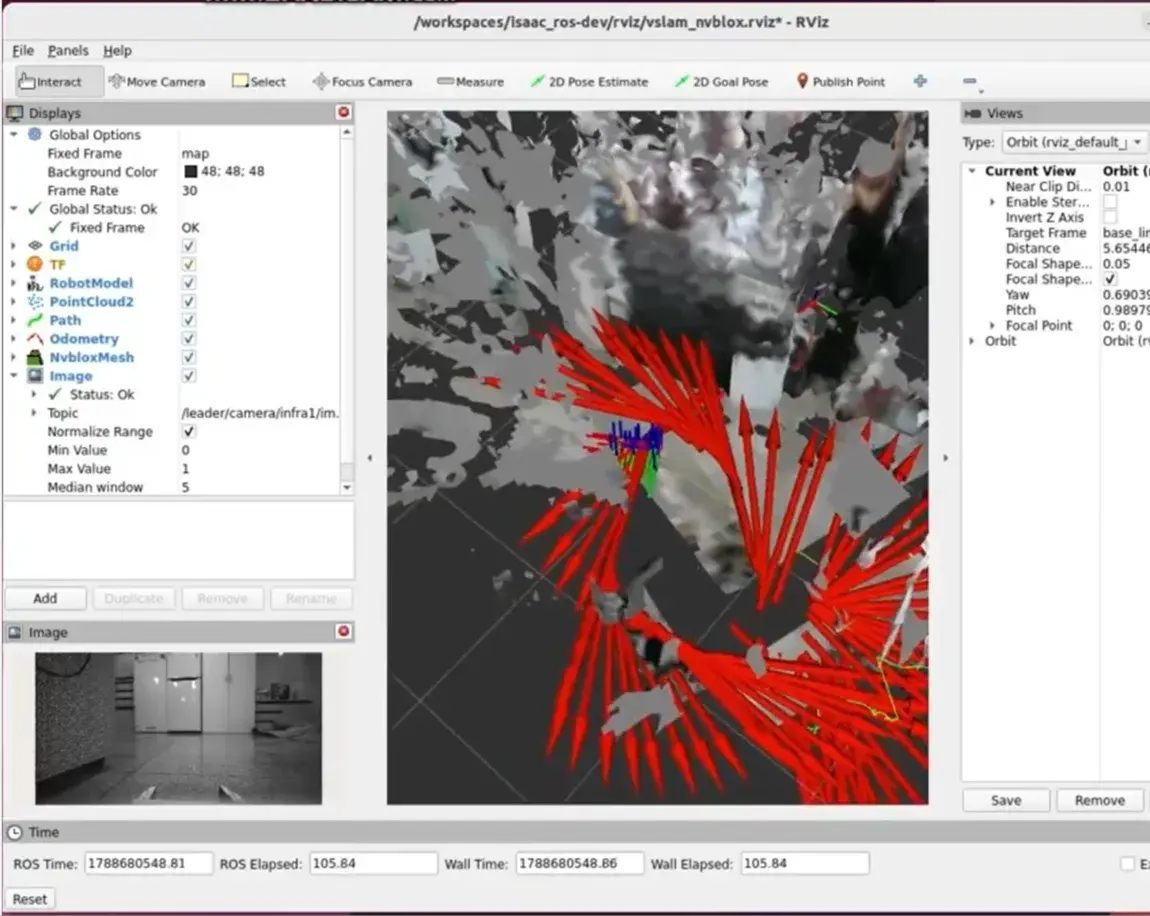Select the Grid display icon
1150x916 pixels.
tap(34, 246)
